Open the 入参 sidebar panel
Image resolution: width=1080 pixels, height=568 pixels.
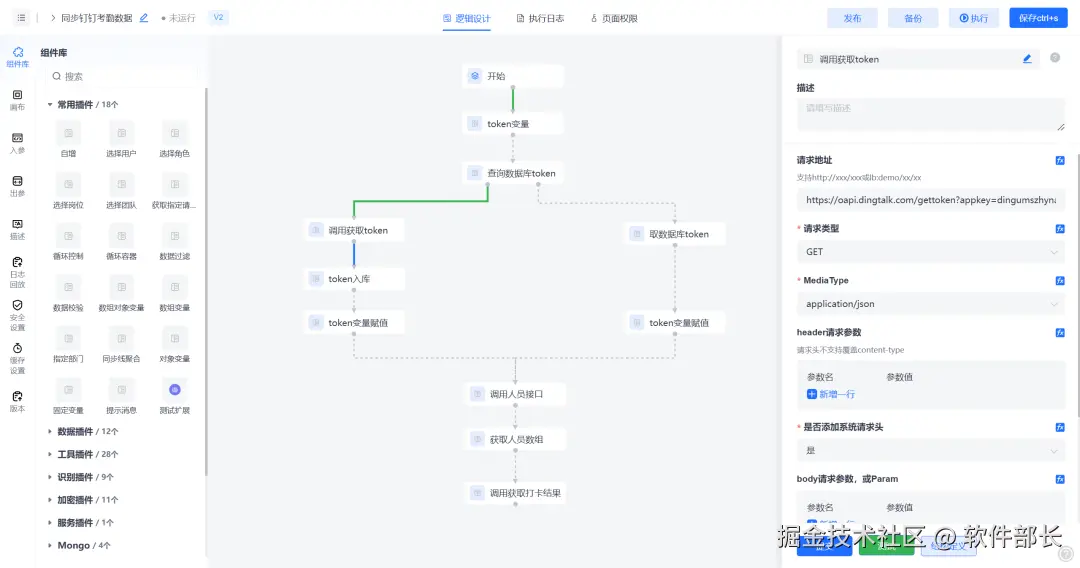click(x=17, y=142)
